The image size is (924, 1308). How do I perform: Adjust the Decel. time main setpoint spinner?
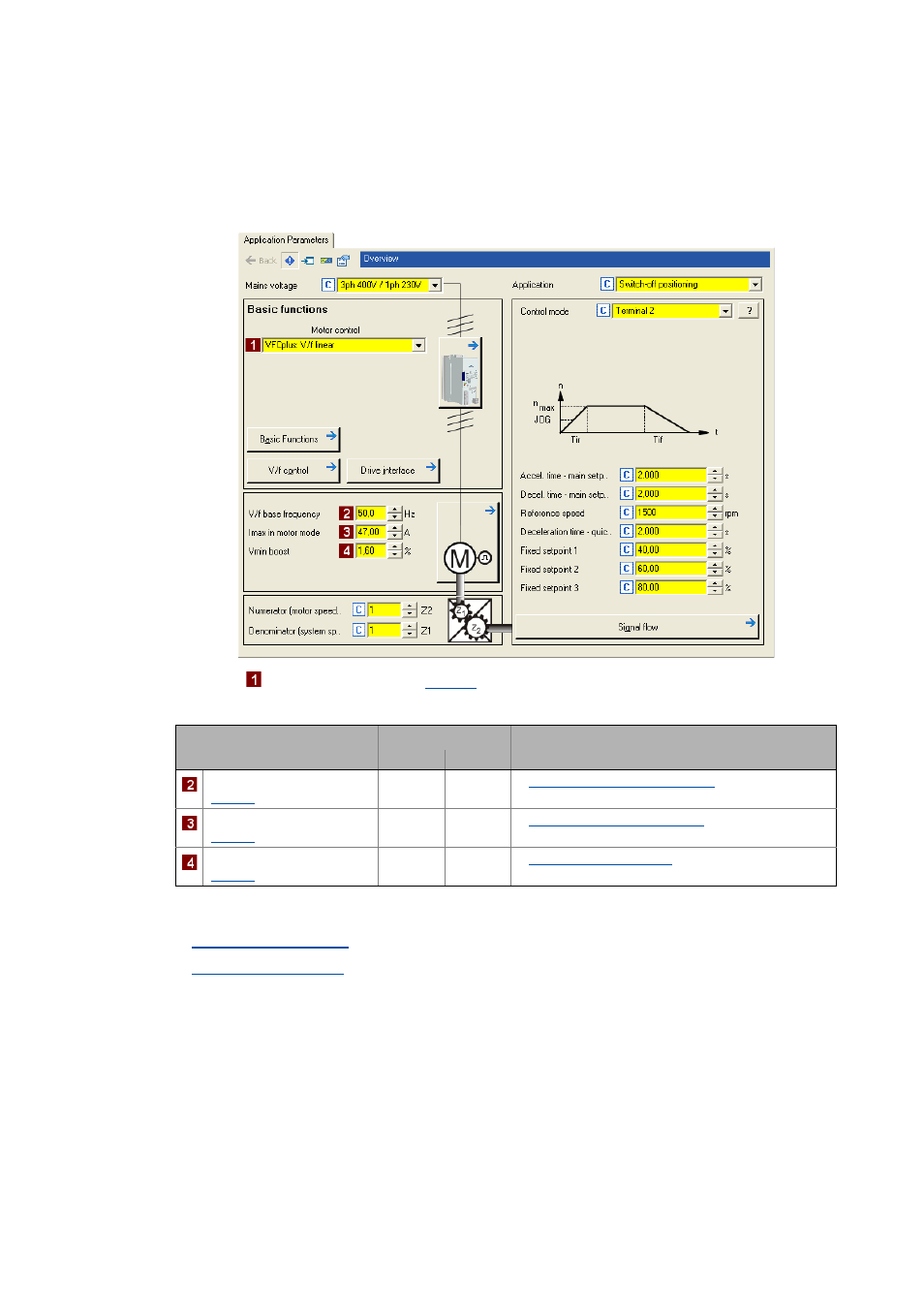pos(716,493)
